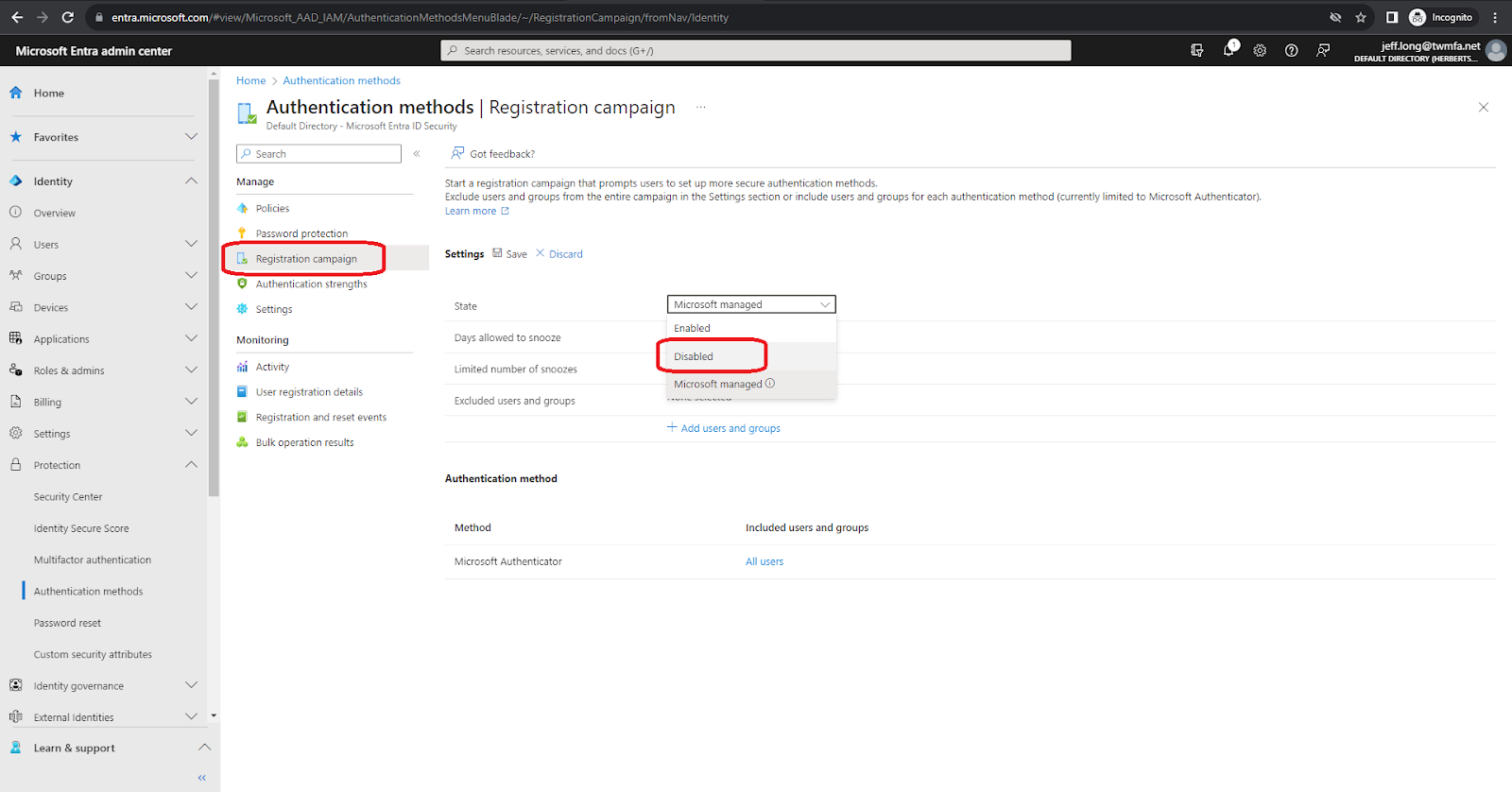Open Chrome's three-dot menu
Screen dimensions: 1512x792
[x=1495, y=17]
